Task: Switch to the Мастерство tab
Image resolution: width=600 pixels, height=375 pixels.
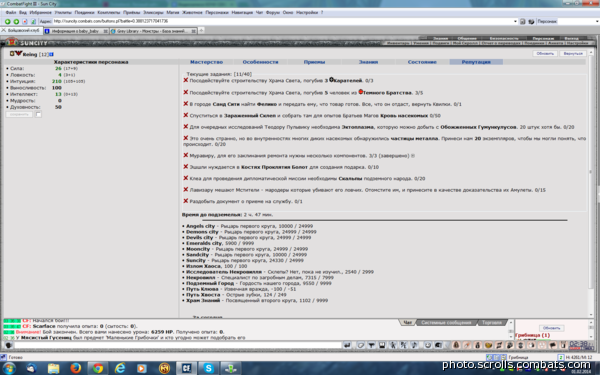Action: point(206,62)
